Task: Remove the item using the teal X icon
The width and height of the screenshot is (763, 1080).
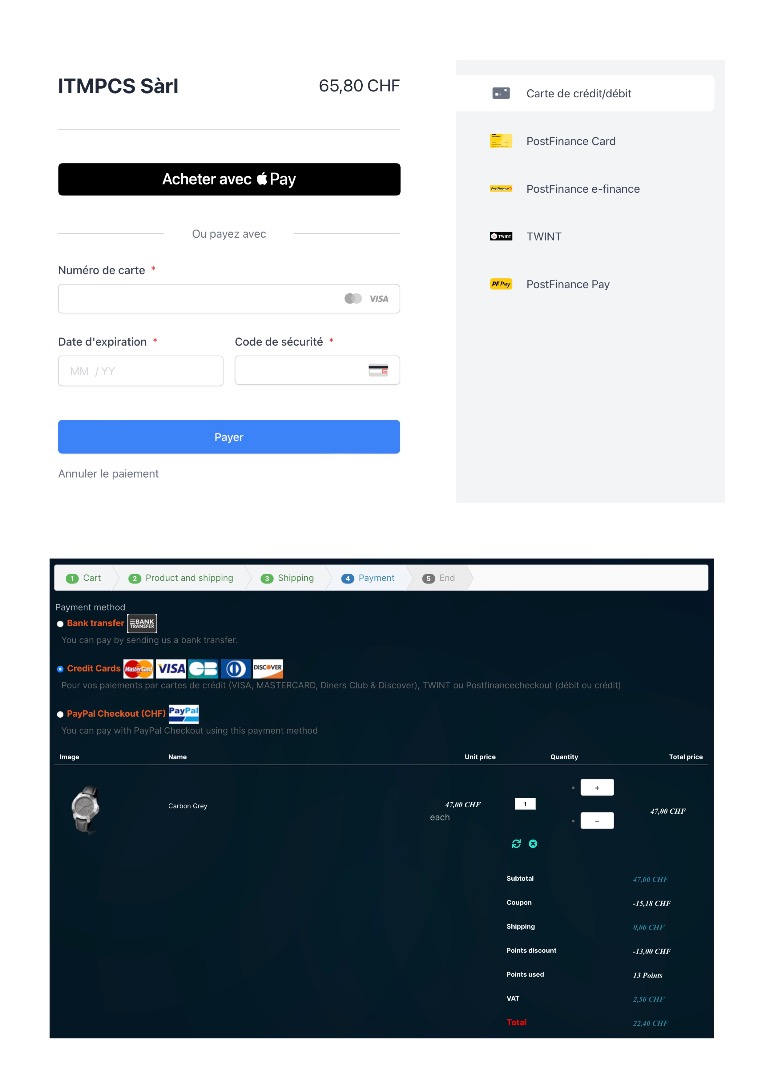Action: 533,844
